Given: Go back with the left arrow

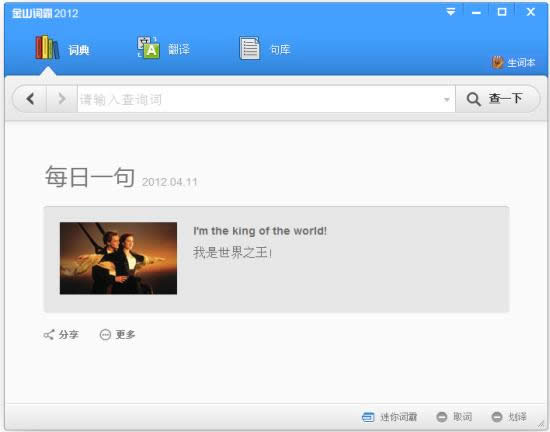Looking at the screenshot, I should (x=30, y=99).
